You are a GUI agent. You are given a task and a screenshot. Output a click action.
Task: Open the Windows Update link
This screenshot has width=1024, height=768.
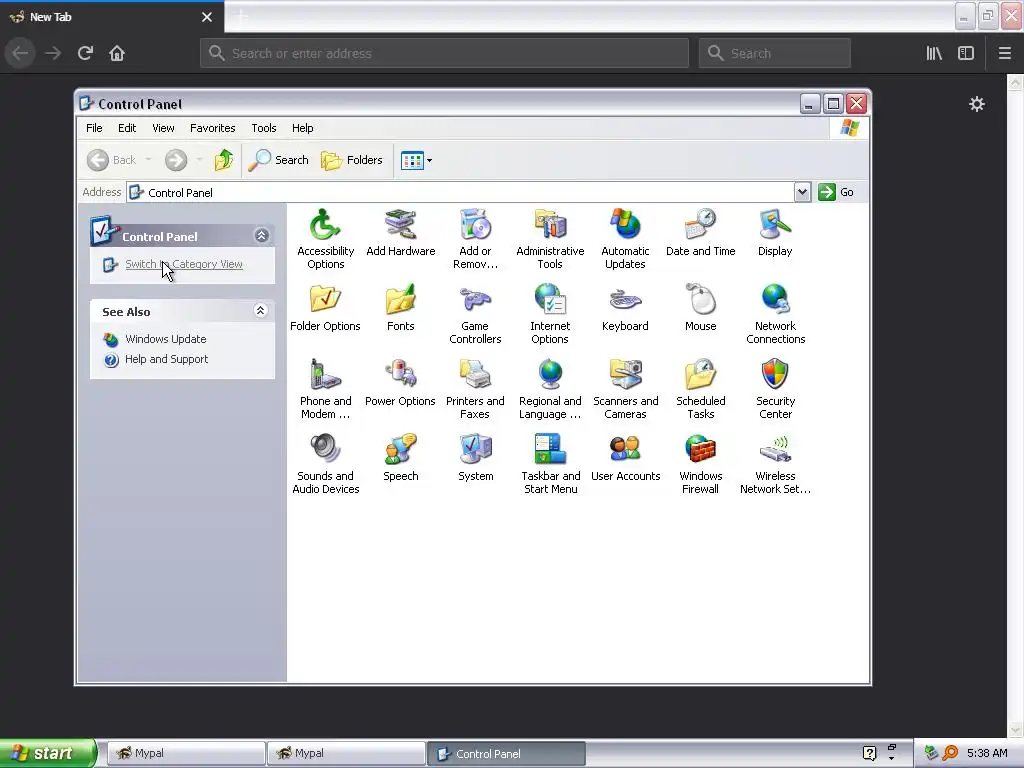165,339
